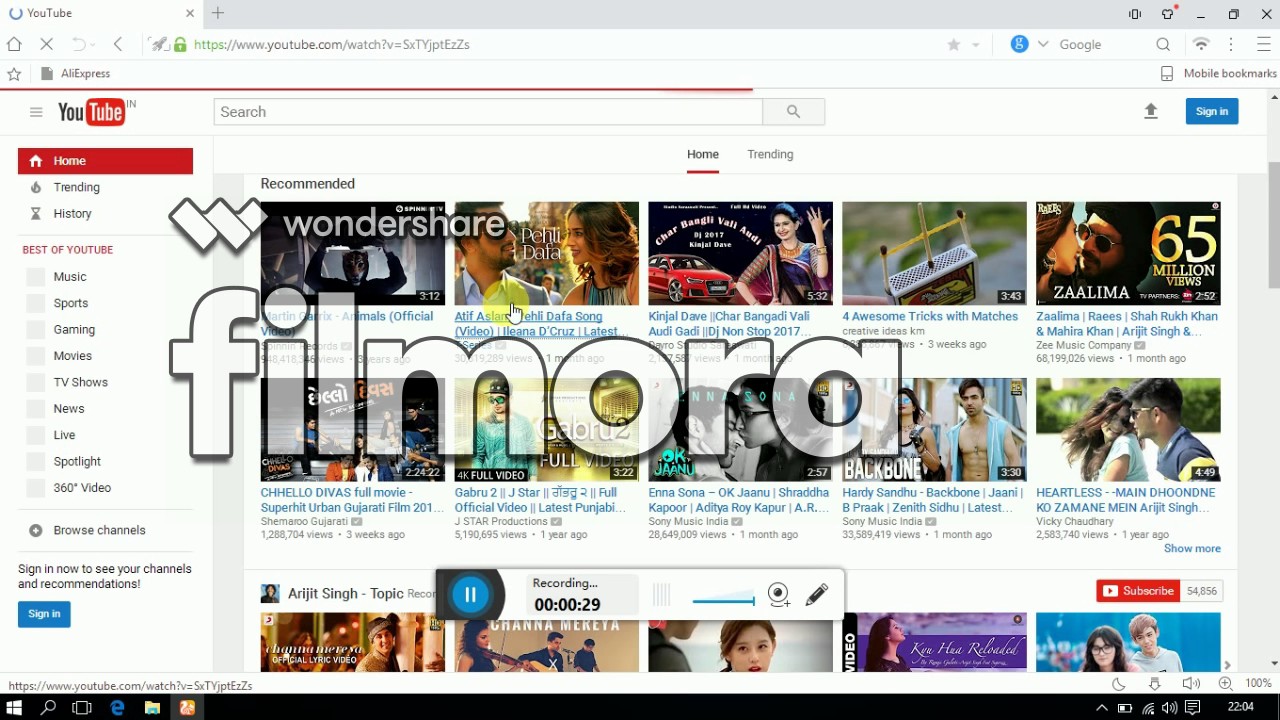This screenshot has width=1280, height=720.
Task: Pause the screen recording
Action: 470,595
